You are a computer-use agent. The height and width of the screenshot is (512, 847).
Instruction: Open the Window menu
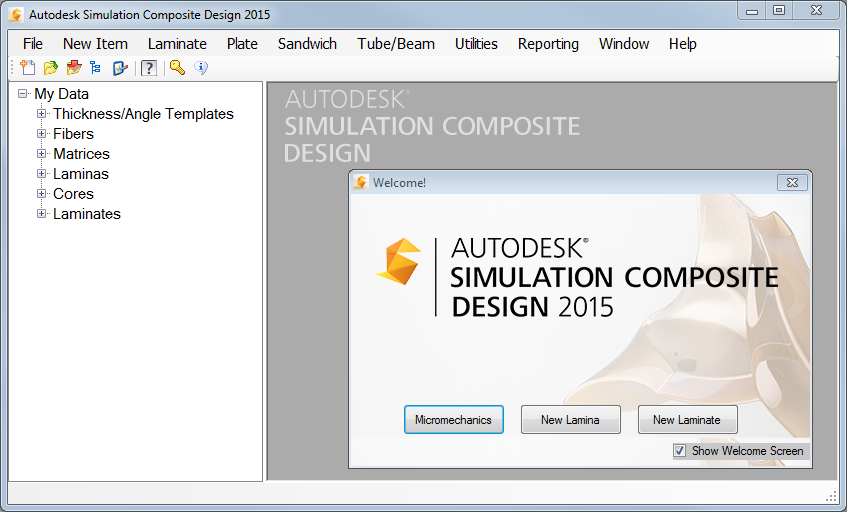click(624, 44)
